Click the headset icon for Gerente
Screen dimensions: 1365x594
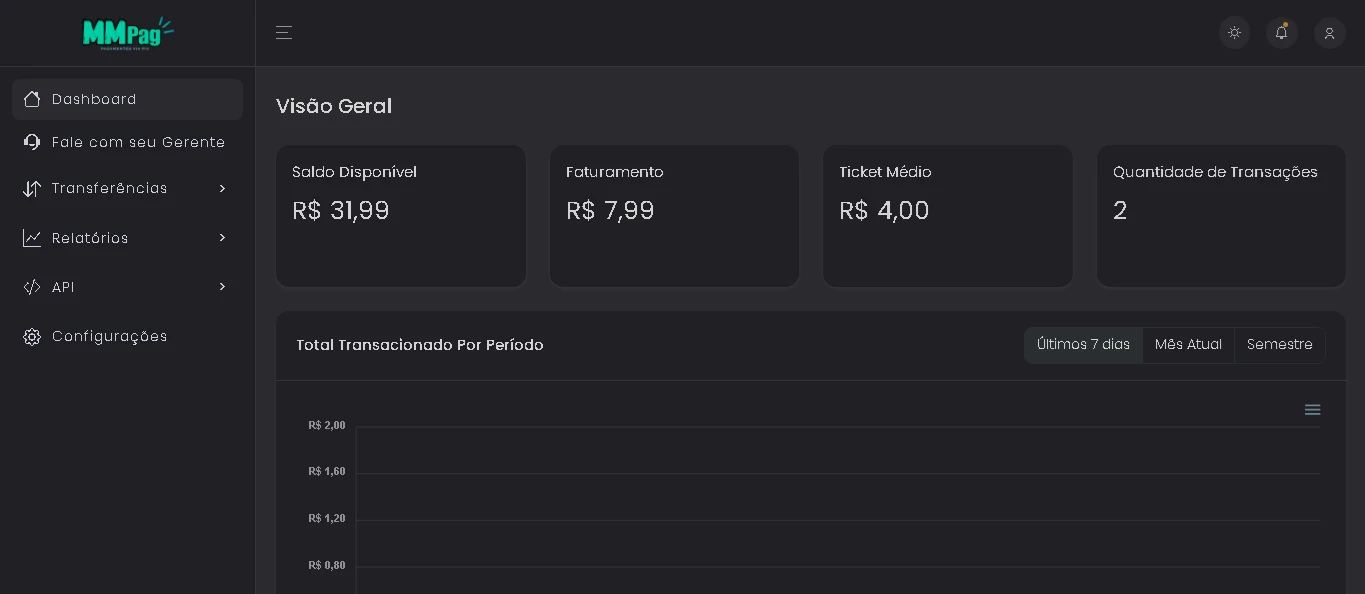pyautogui.click(x=32, y=142)
